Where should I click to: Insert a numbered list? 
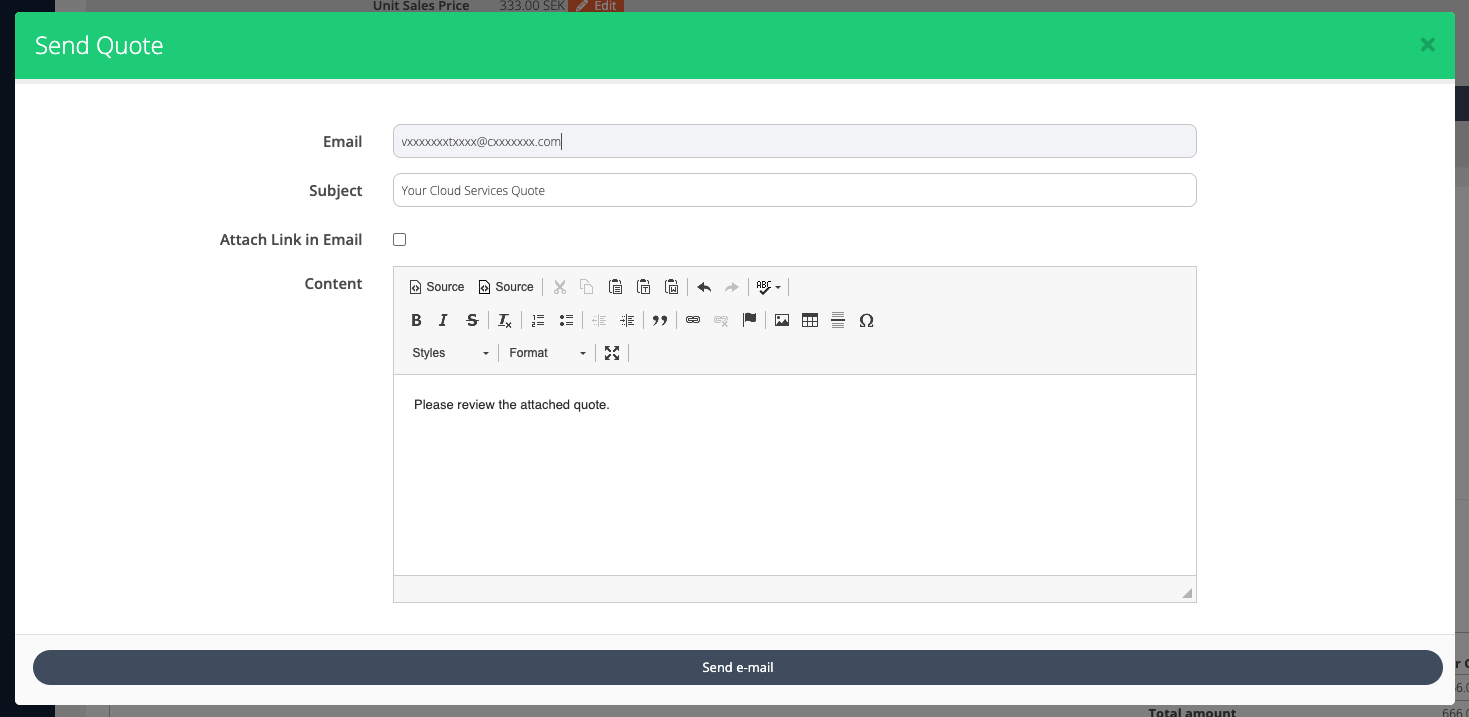click(x=538, y=321)
